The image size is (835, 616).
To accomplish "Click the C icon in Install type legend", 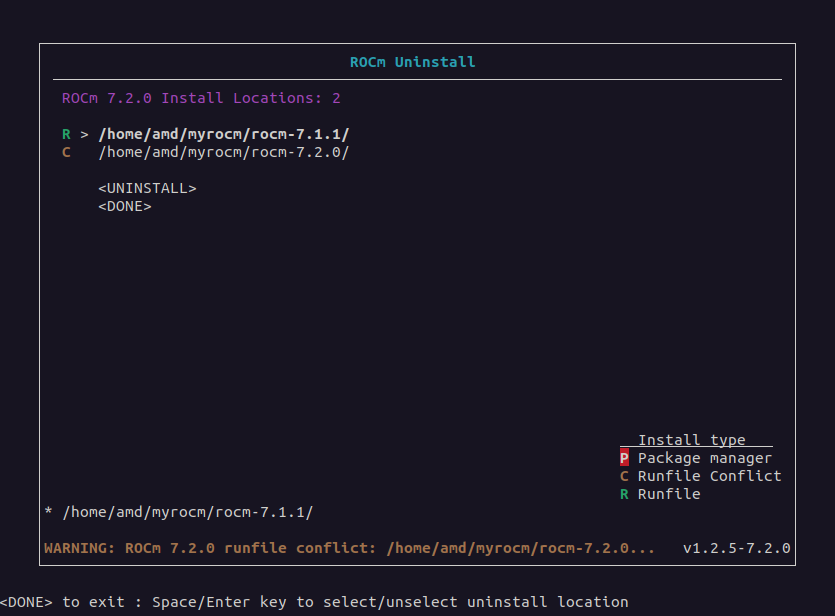I will (624, 476).
